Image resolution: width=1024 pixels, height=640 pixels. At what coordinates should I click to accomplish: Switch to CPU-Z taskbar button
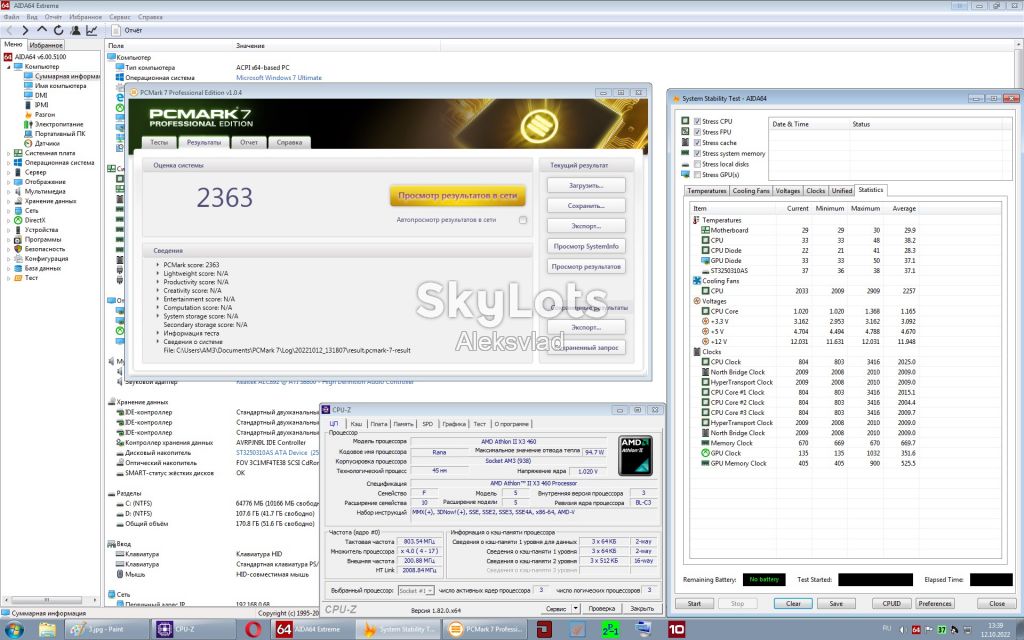(192, 629)
